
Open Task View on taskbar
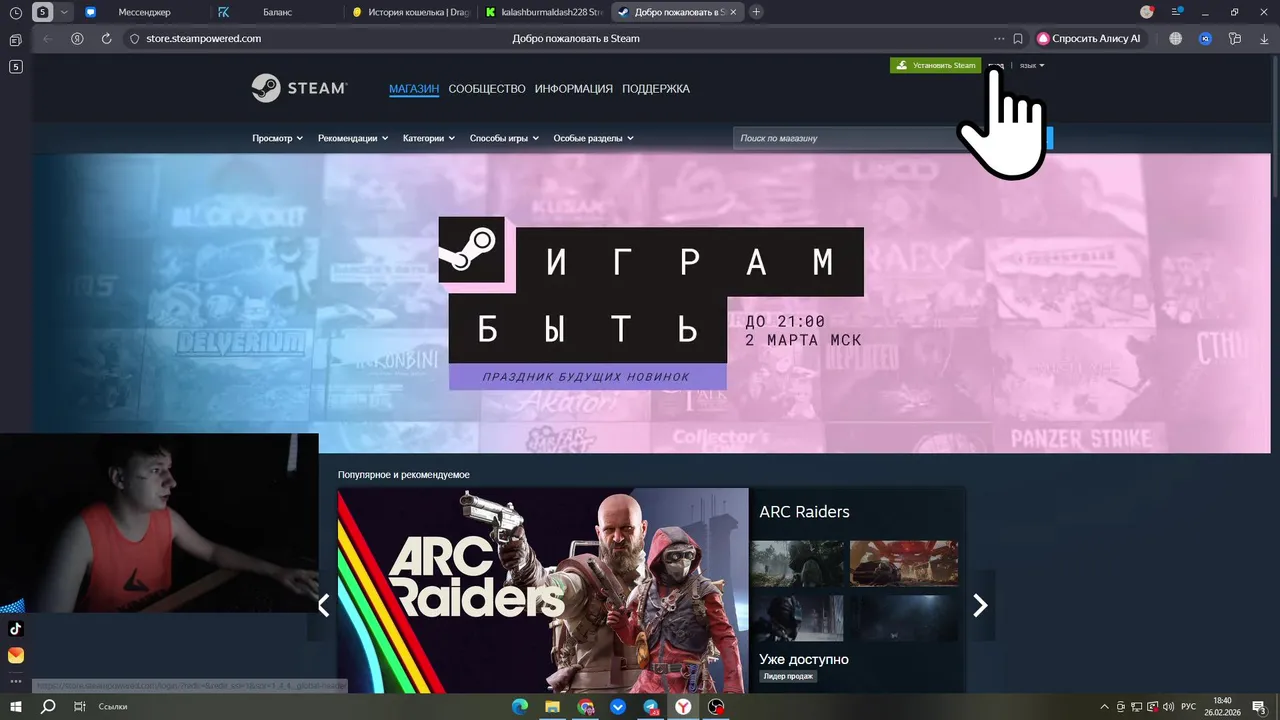(79, 706)
